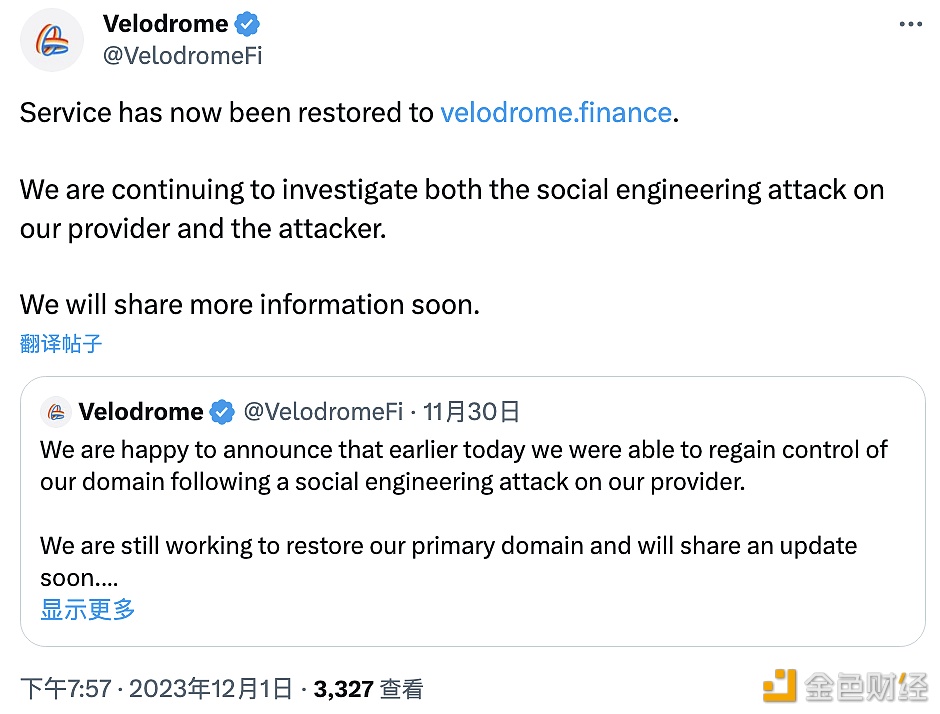This screenshot has width=940, height=714.
Task: Open the quoted post about regaining domain control
Action: [x=472, y=511]
